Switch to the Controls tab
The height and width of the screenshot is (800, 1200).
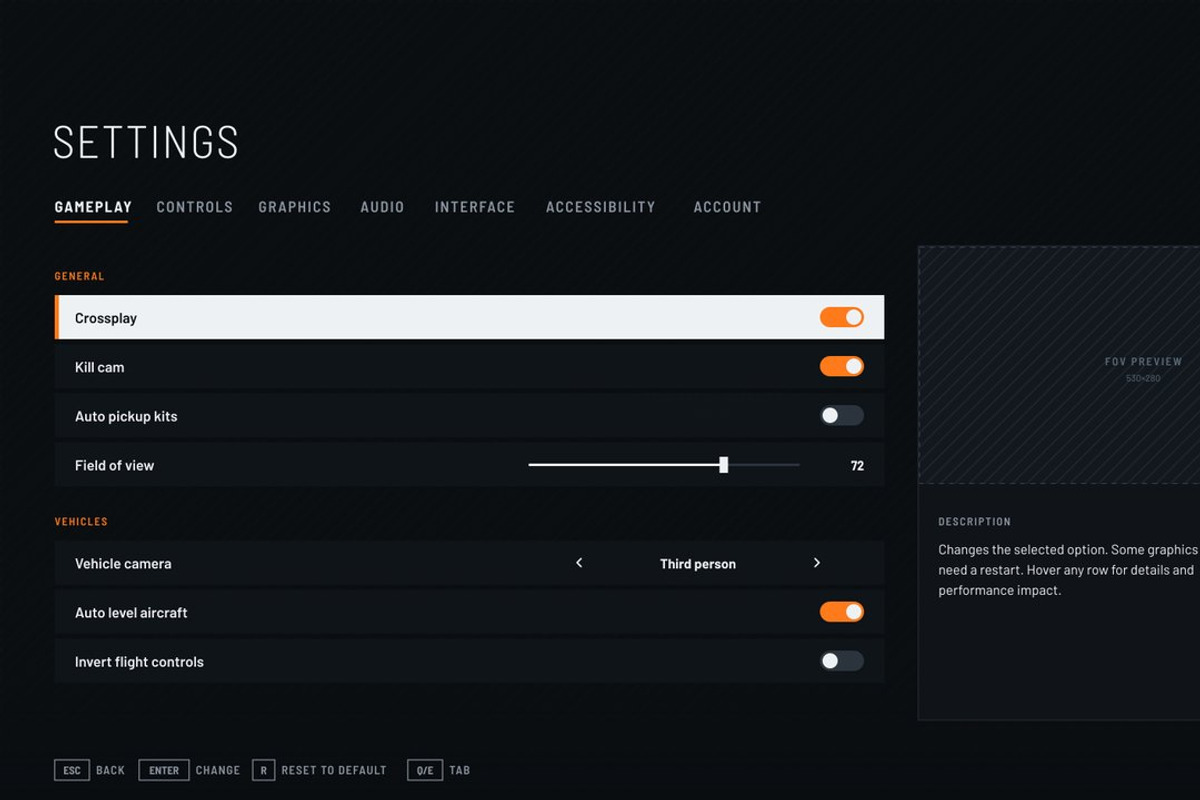click(194, 207)
